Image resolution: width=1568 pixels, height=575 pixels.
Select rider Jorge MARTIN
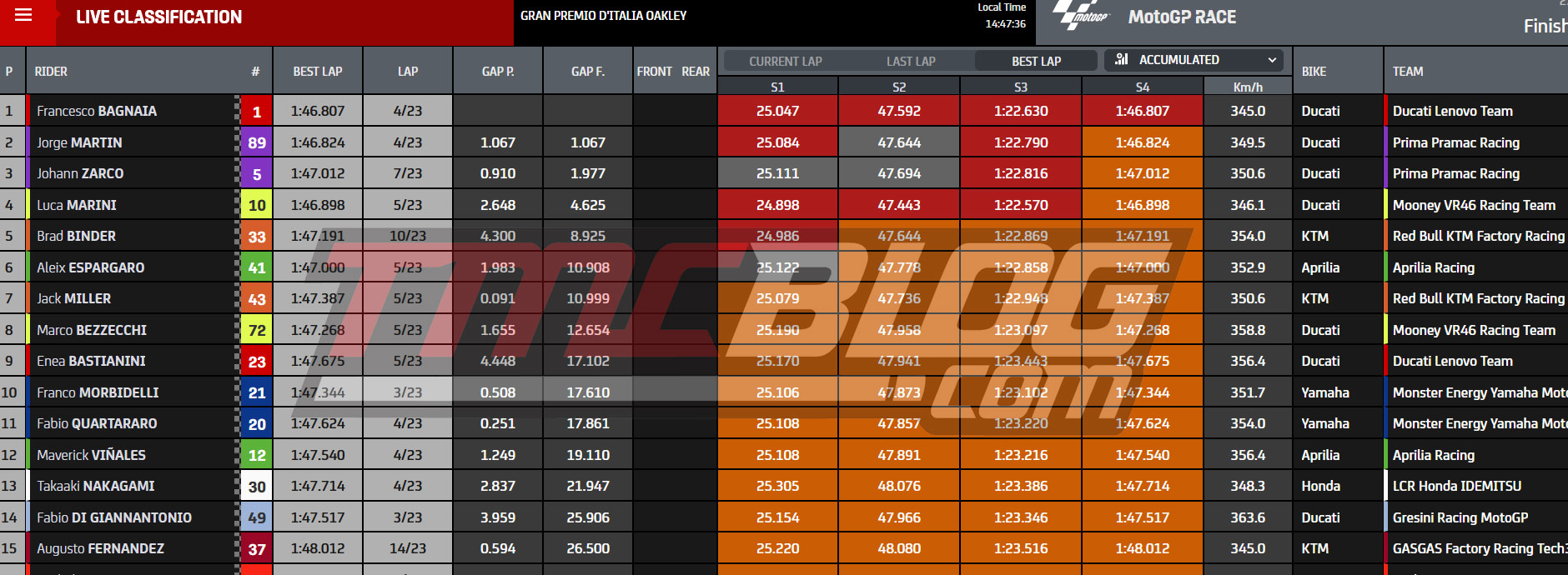pos(79,142)
